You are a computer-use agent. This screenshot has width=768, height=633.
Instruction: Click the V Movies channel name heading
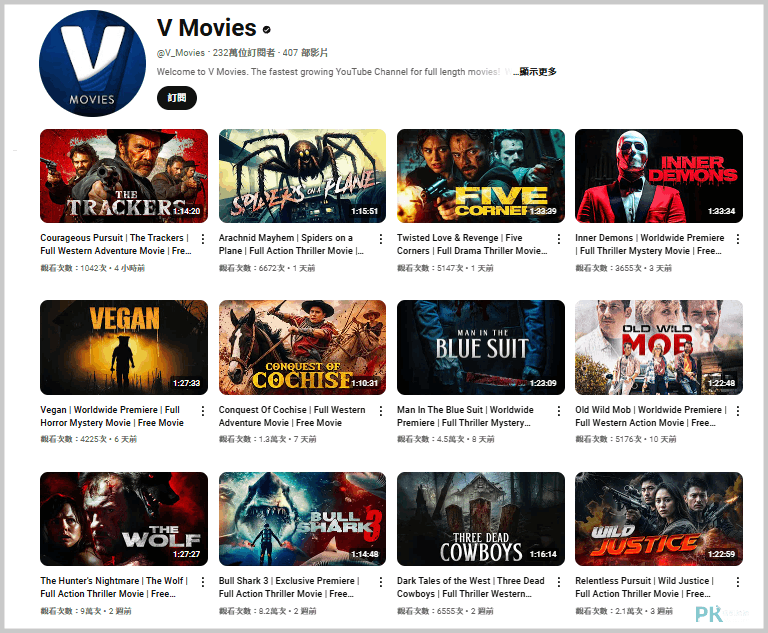coord(207,28)
